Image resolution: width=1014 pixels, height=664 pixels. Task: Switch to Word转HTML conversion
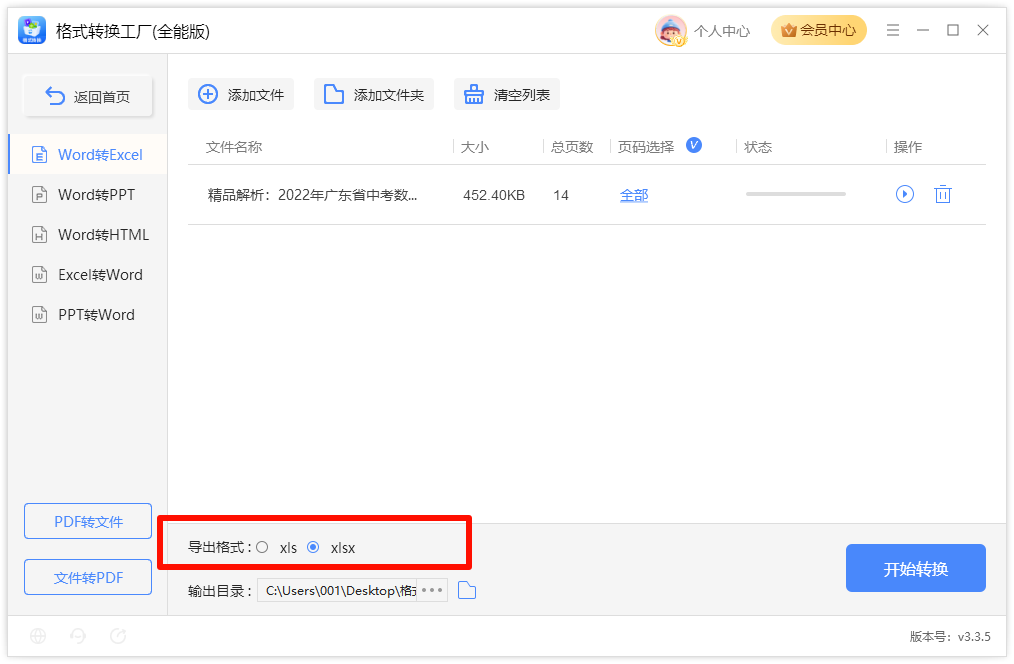88,235
